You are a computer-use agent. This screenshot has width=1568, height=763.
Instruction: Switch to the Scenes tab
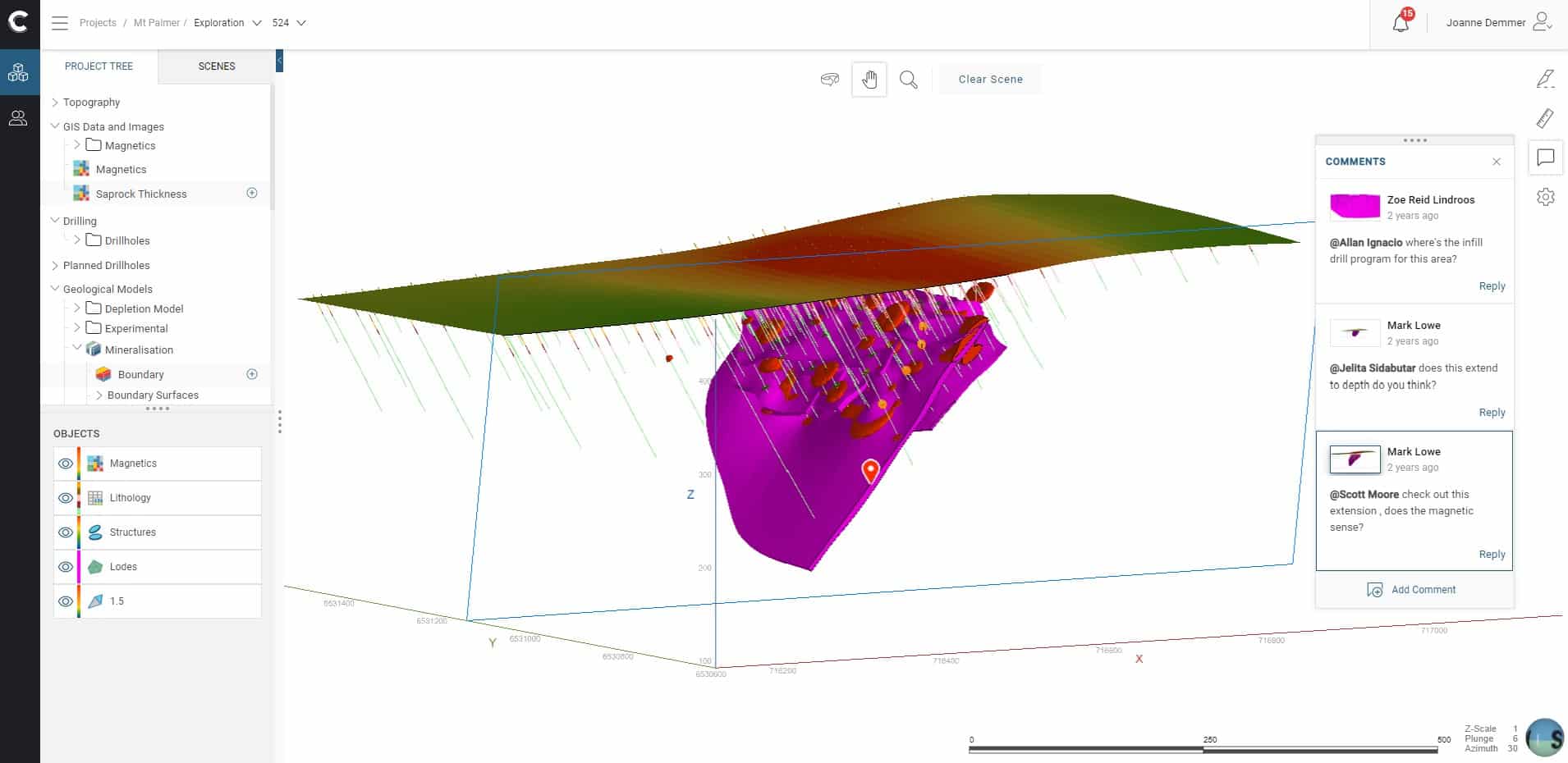[x=217, y=66]
